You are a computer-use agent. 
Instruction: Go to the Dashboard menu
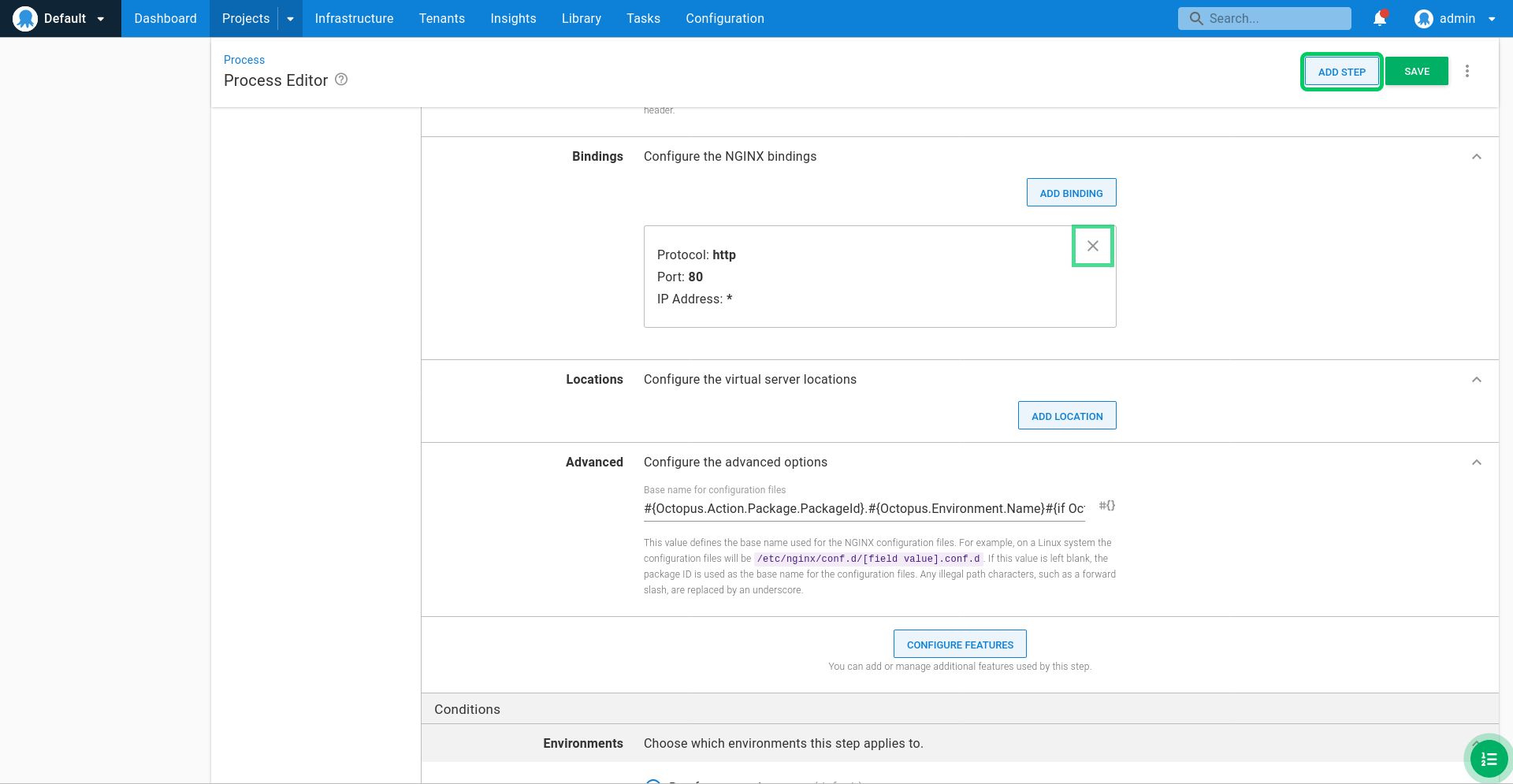165,18
